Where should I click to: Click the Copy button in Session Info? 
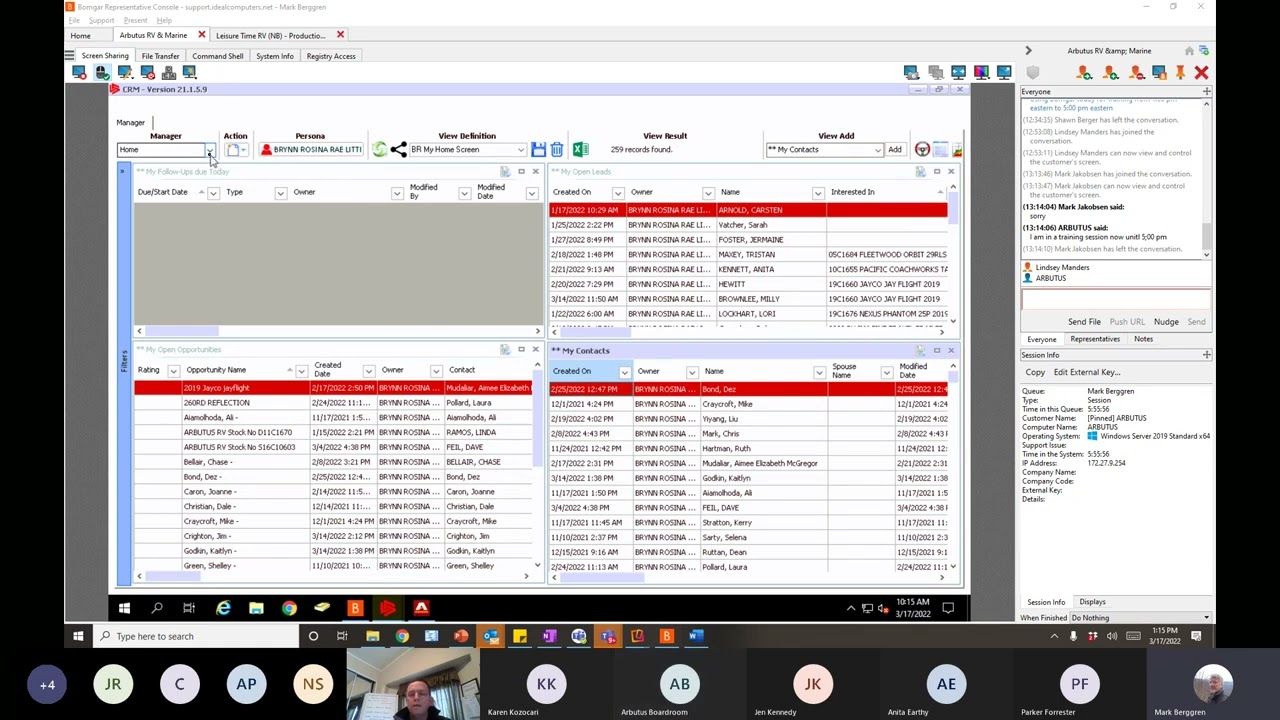pos(1035,372)
